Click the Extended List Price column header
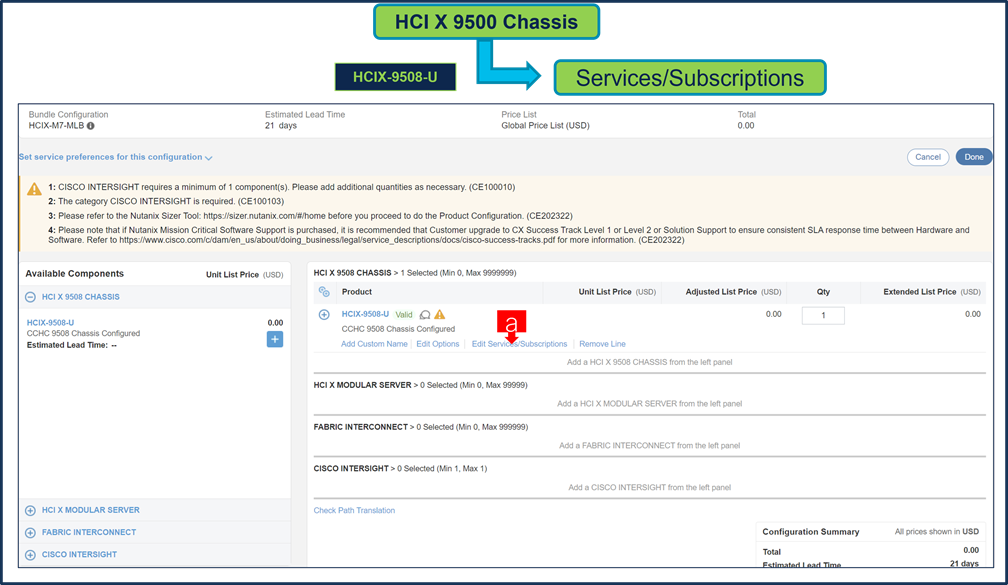Screen dimensions: 1008x585 932,292
